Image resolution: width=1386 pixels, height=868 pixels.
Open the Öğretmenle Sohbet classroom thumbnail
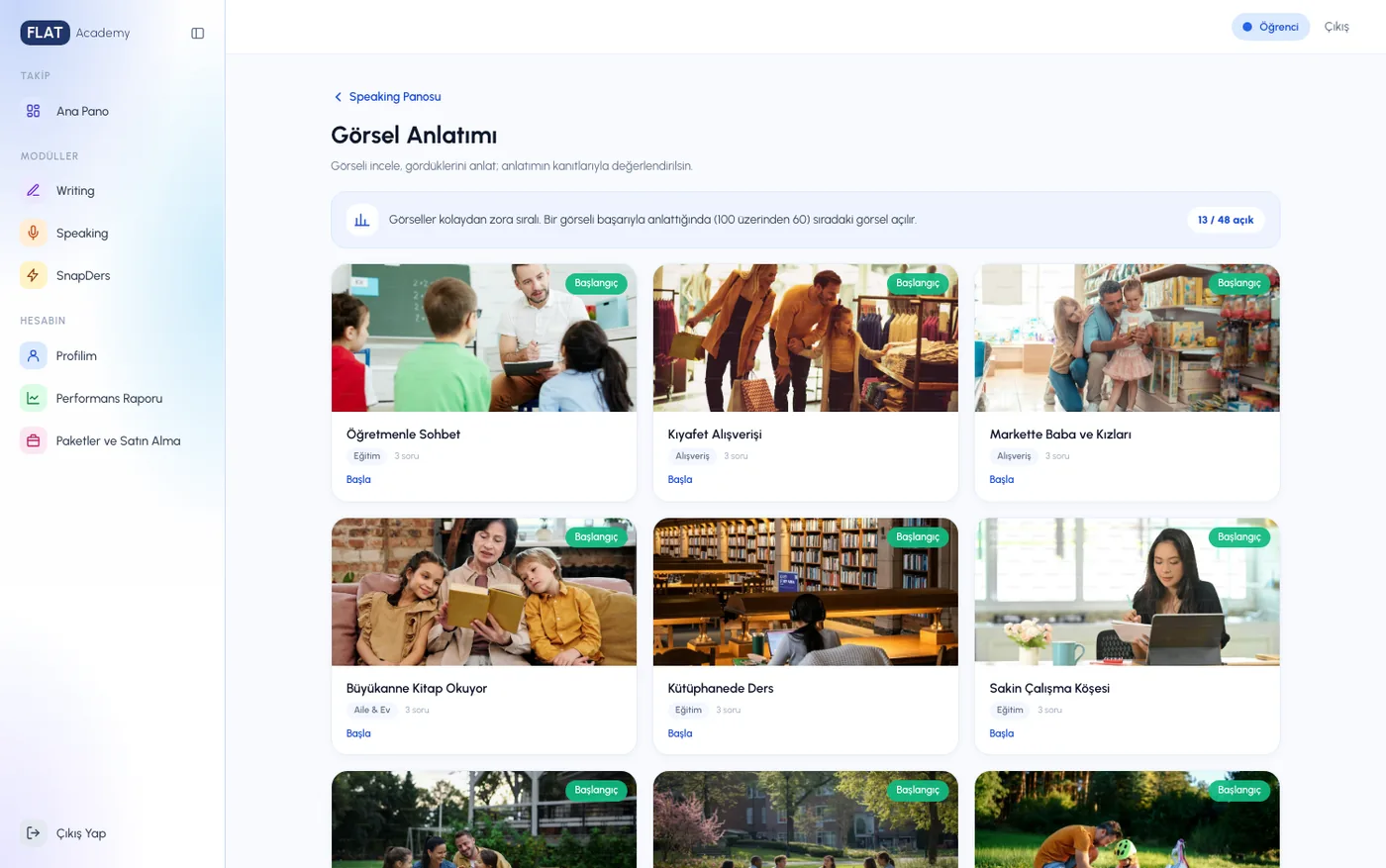(484, 338)
